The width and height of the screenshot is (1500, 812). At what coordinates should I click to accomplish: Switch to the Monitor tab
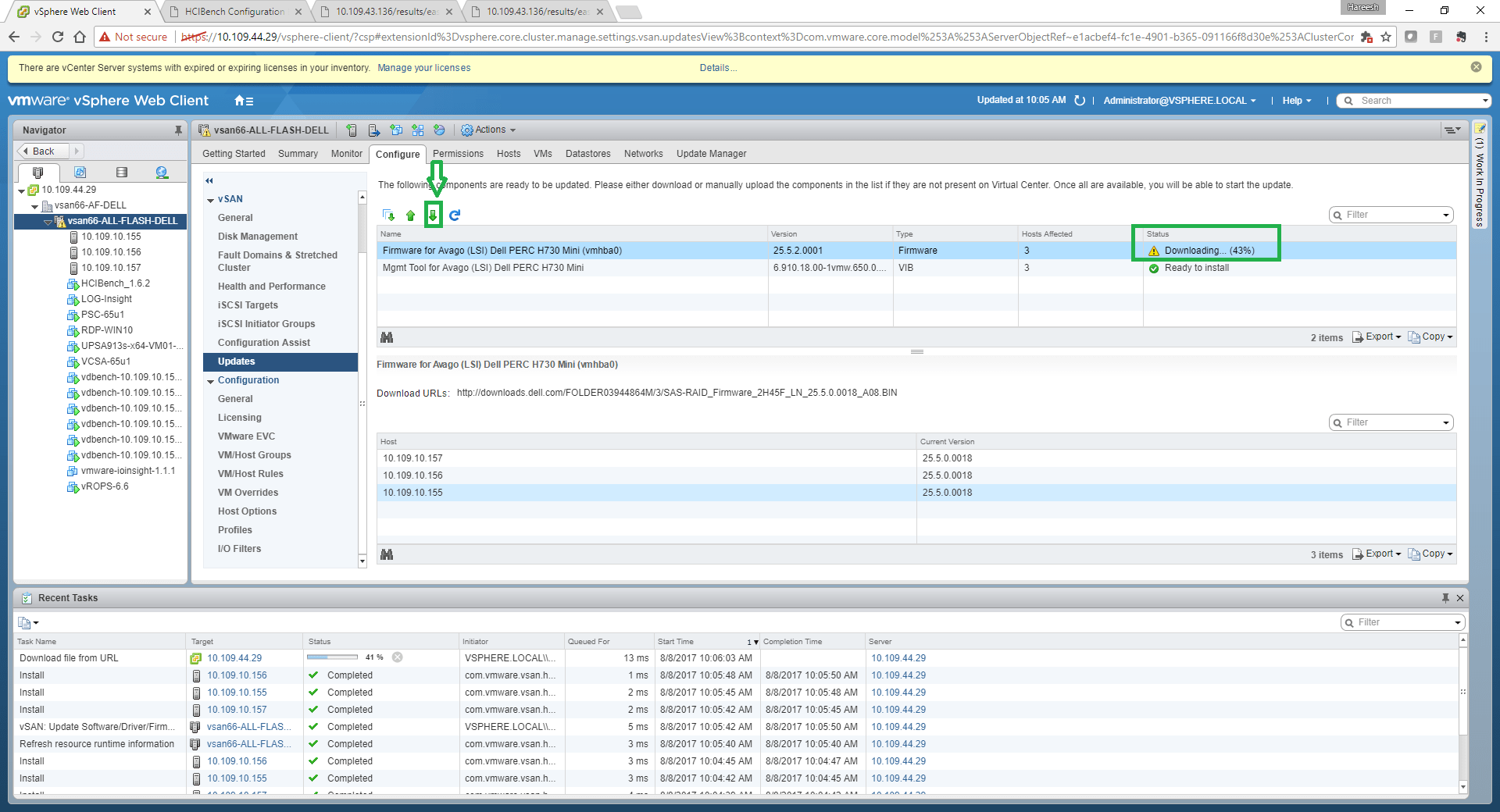point(346,154)
